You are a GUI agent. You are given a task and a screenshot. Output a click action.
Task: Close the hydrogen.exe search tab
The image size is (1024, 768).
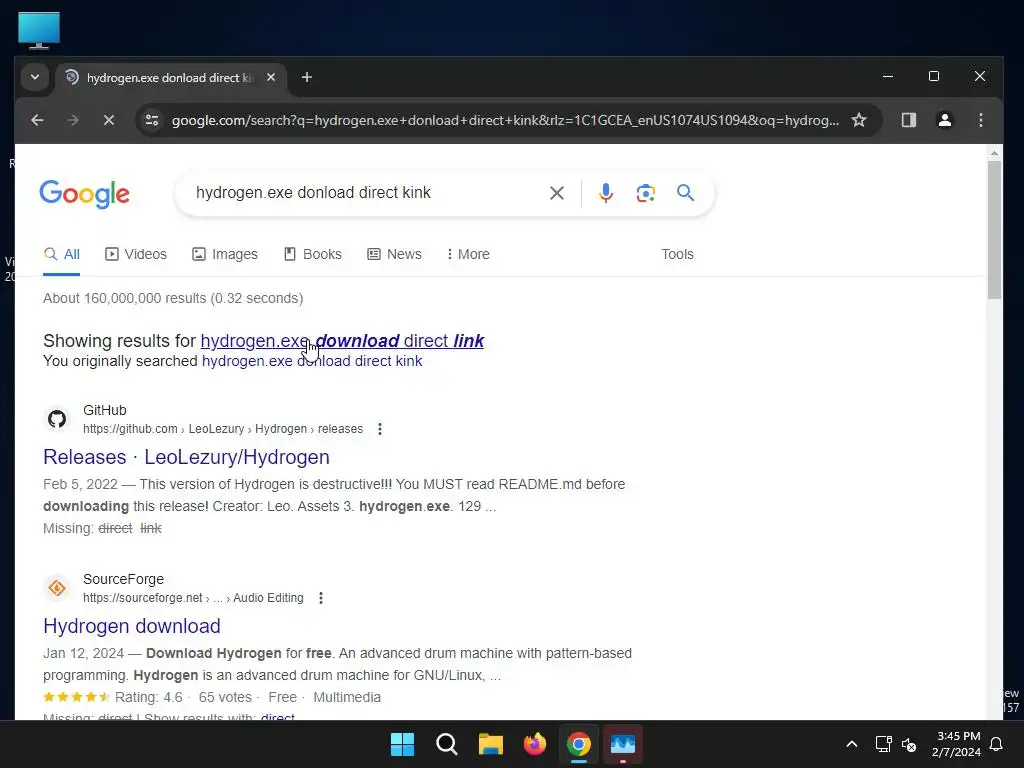pos(270,77)
